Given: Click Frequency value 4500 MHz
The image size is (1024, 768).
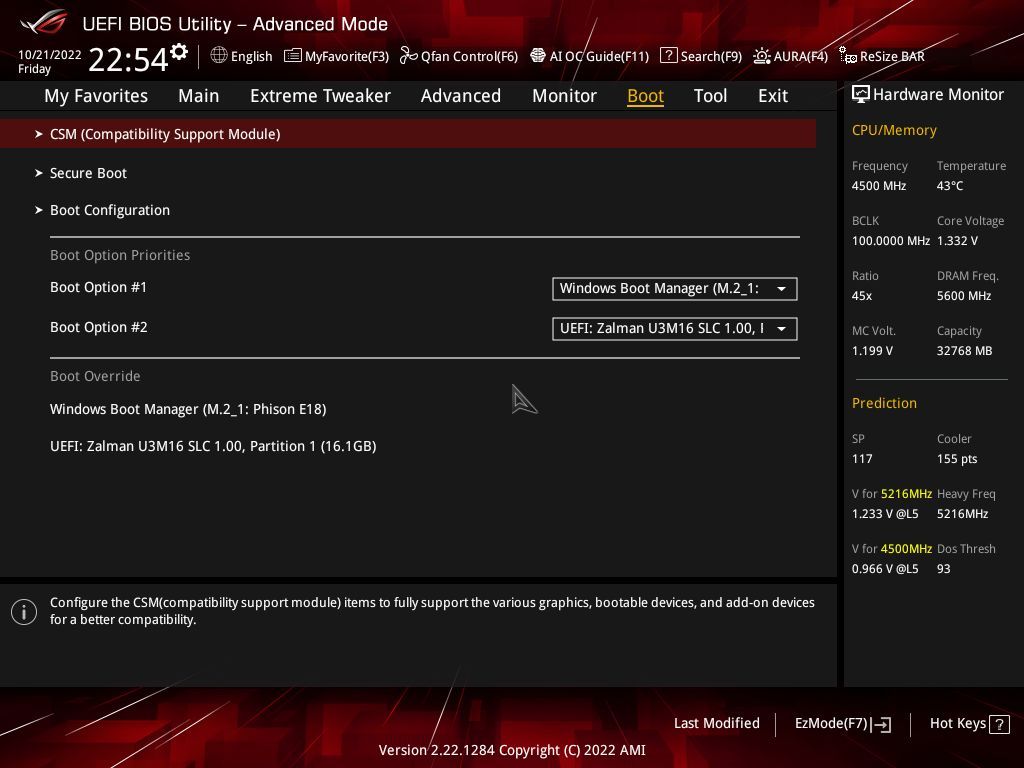Looking at the screenshot, I should click(879, 186).
